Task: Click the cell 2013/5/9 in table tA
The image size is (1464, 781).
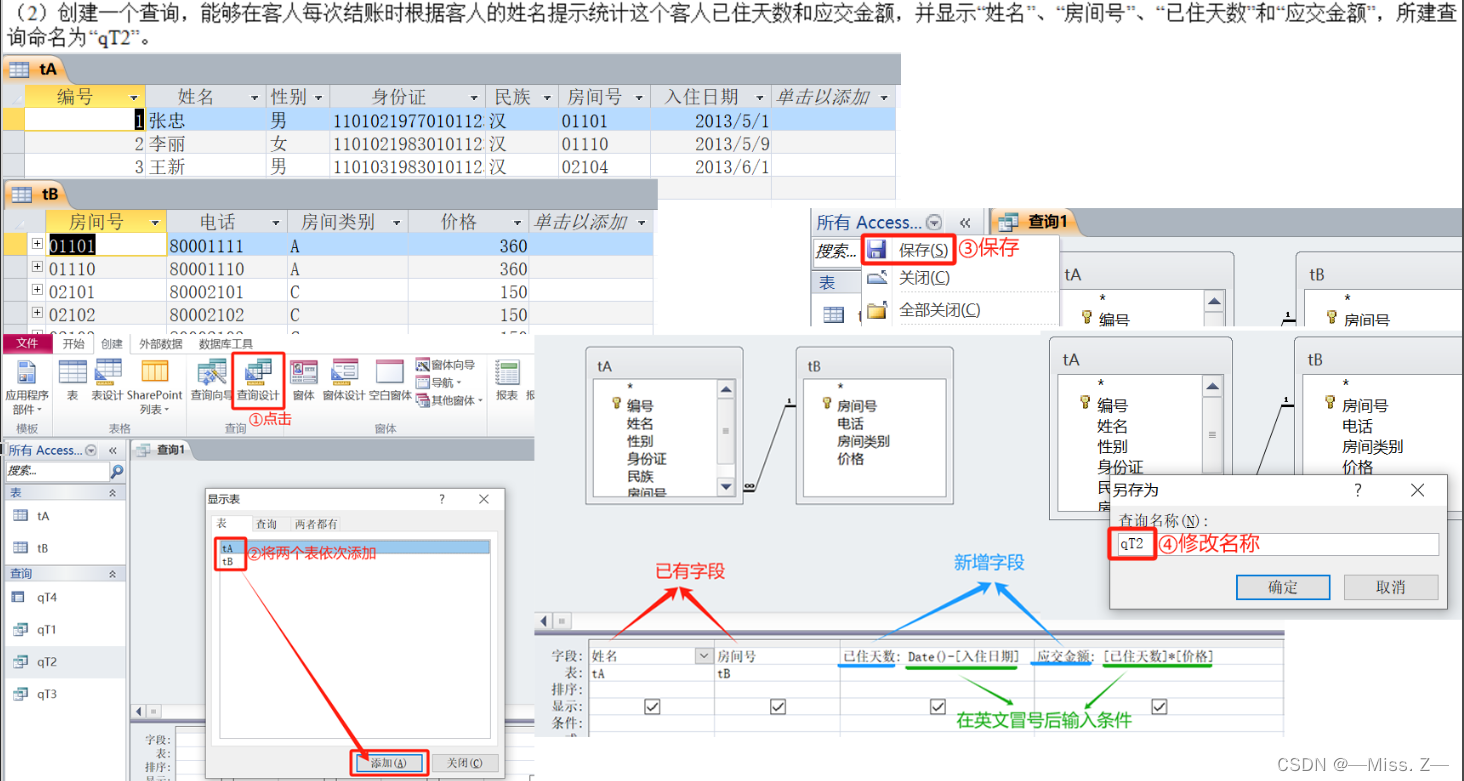Action: 711,144
